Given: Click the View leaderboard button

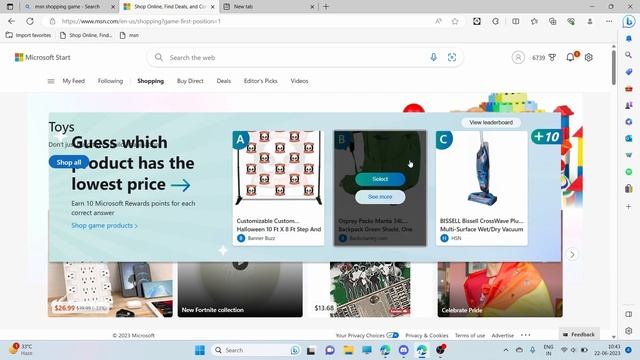Looking at the screenshot, I should [491, 122].
